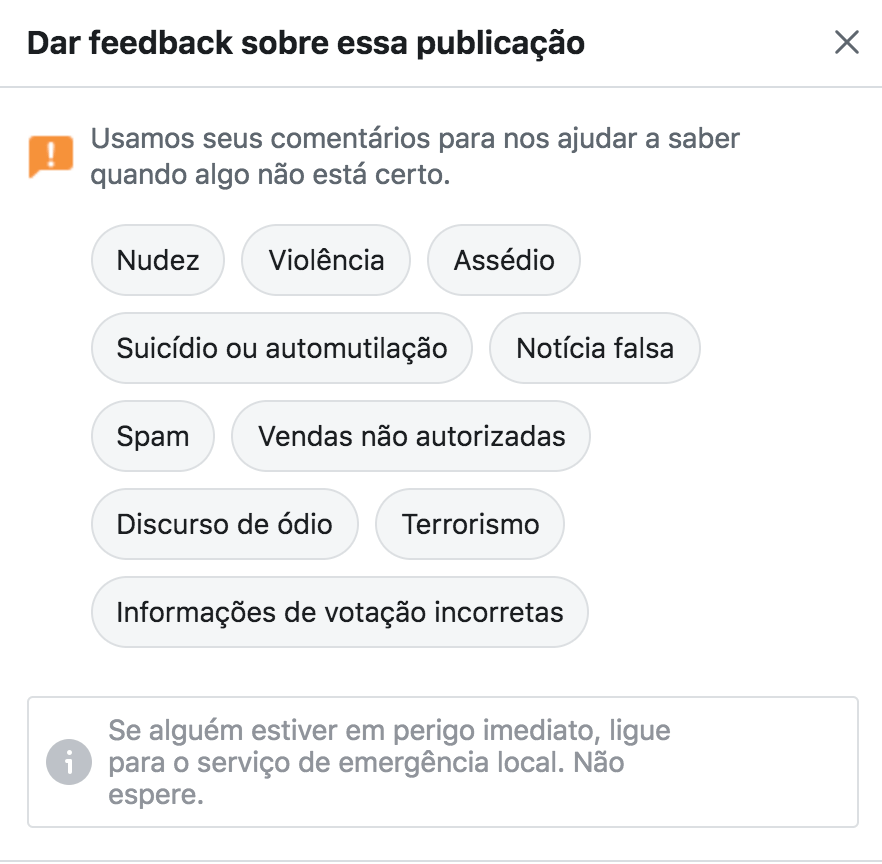Choose Violência as feedback reason
This screenshot has width=882, height=864.
pos(326,260)
